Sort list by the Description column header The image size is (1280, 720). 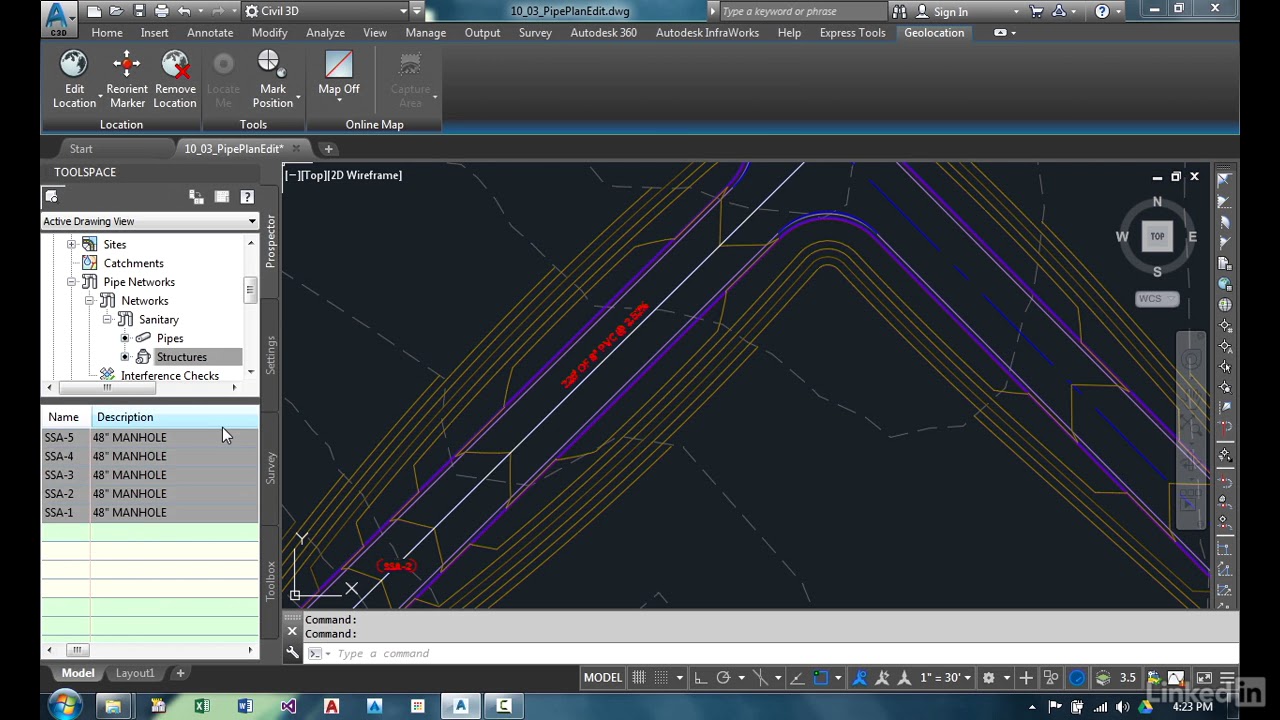[174, 417]
